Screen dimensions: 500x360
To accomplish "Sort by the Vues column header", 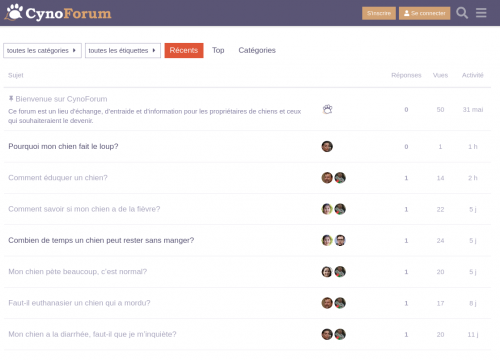I will (440, 75).
